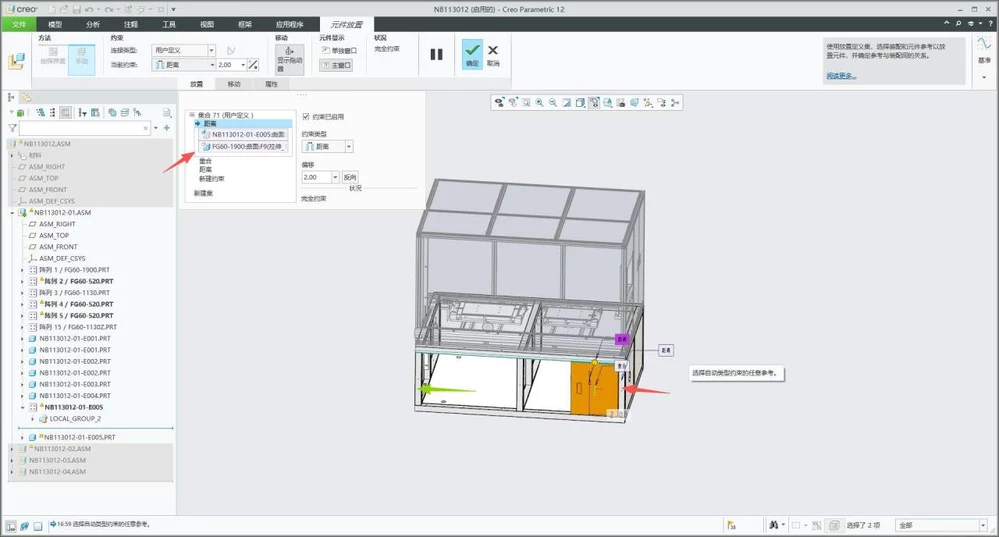Open the datum display filters icon
Image resolution: width=999 pixels, height=537 pixels.
coord(648,103)
